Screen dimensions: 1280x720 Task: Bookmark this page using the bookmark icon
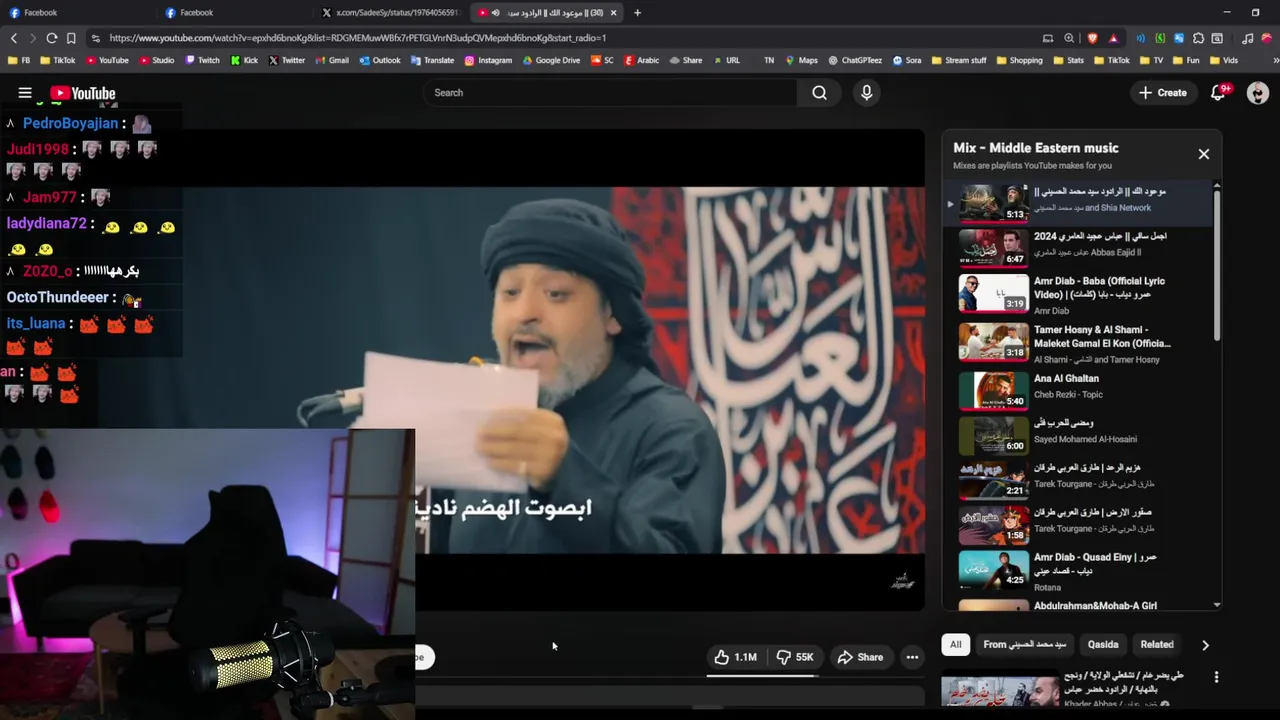click(71, 38)
